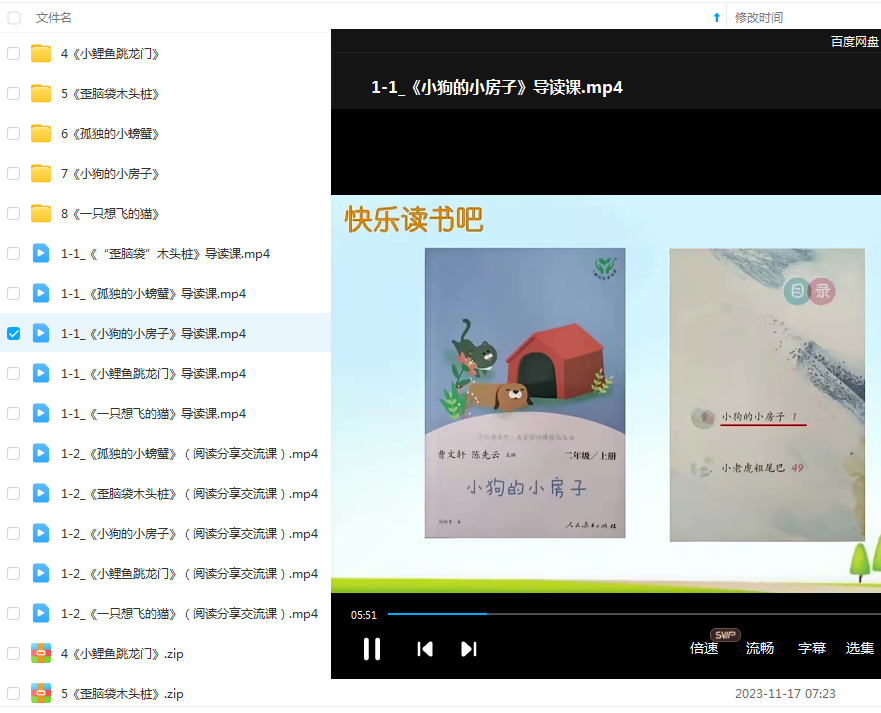The image size is (881, 713).
Task: Change video quality via 流畅
Action: [x=760, y=648]
